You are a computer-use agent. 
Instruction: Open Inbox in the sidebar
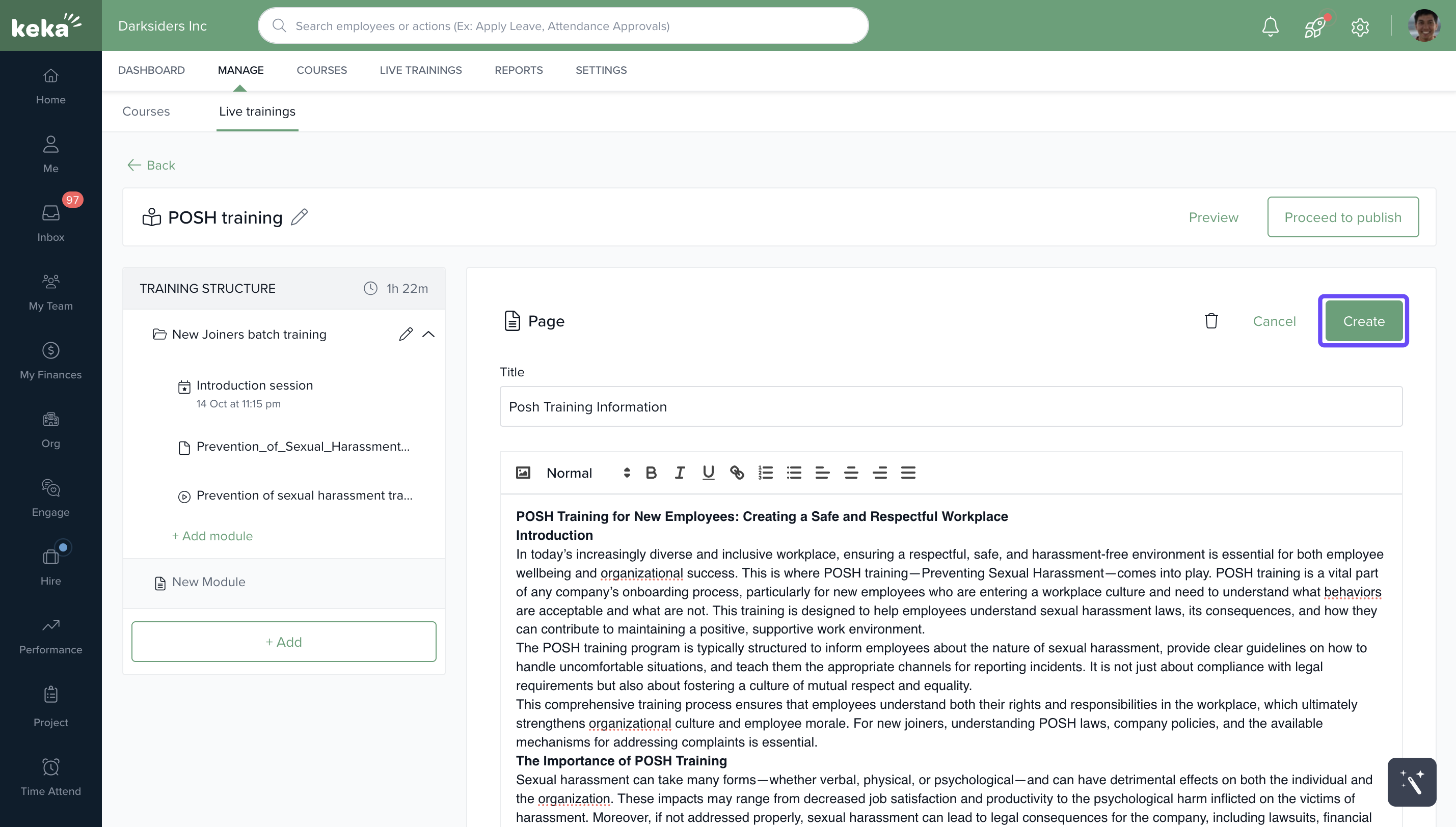point(50,222)
